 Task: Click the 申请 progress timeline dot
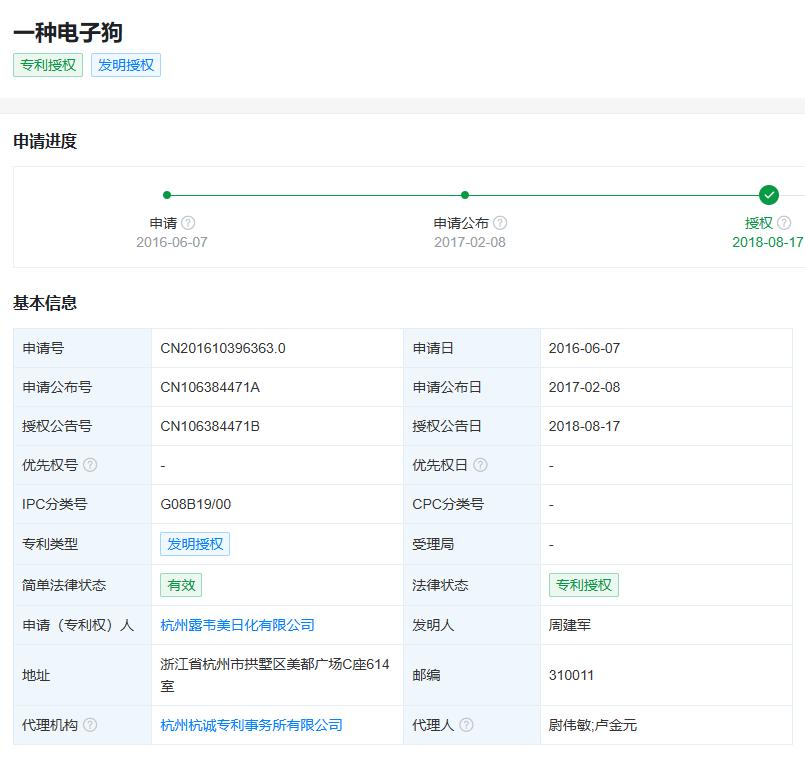tap(167, 195)
